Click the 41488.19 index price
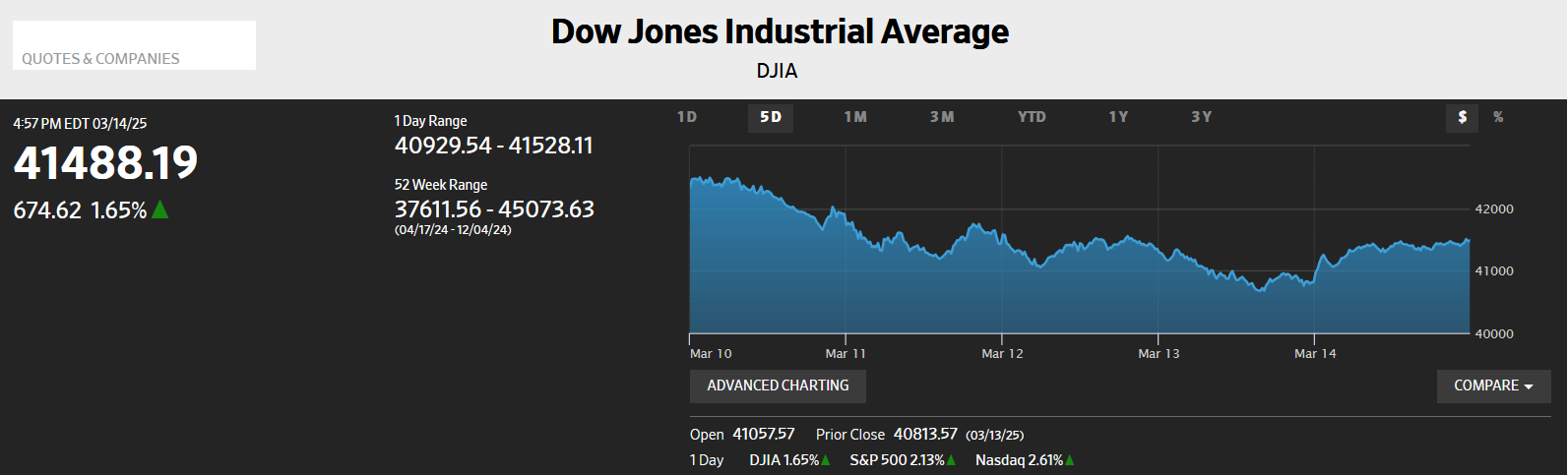Image resolution: width=1568 pixels, height=475 pixels. click(x=105, y=163)
